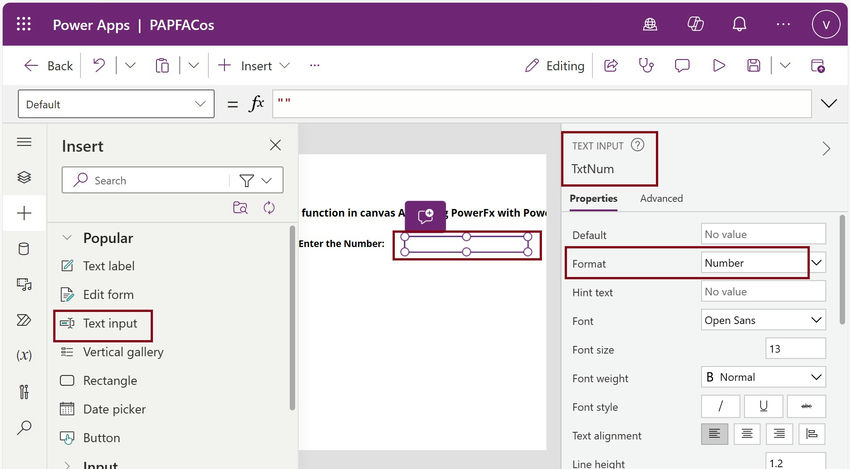Open the toolbar overflow ellipsis
This screenshot has height=469, width=850.
coord(314,66)
